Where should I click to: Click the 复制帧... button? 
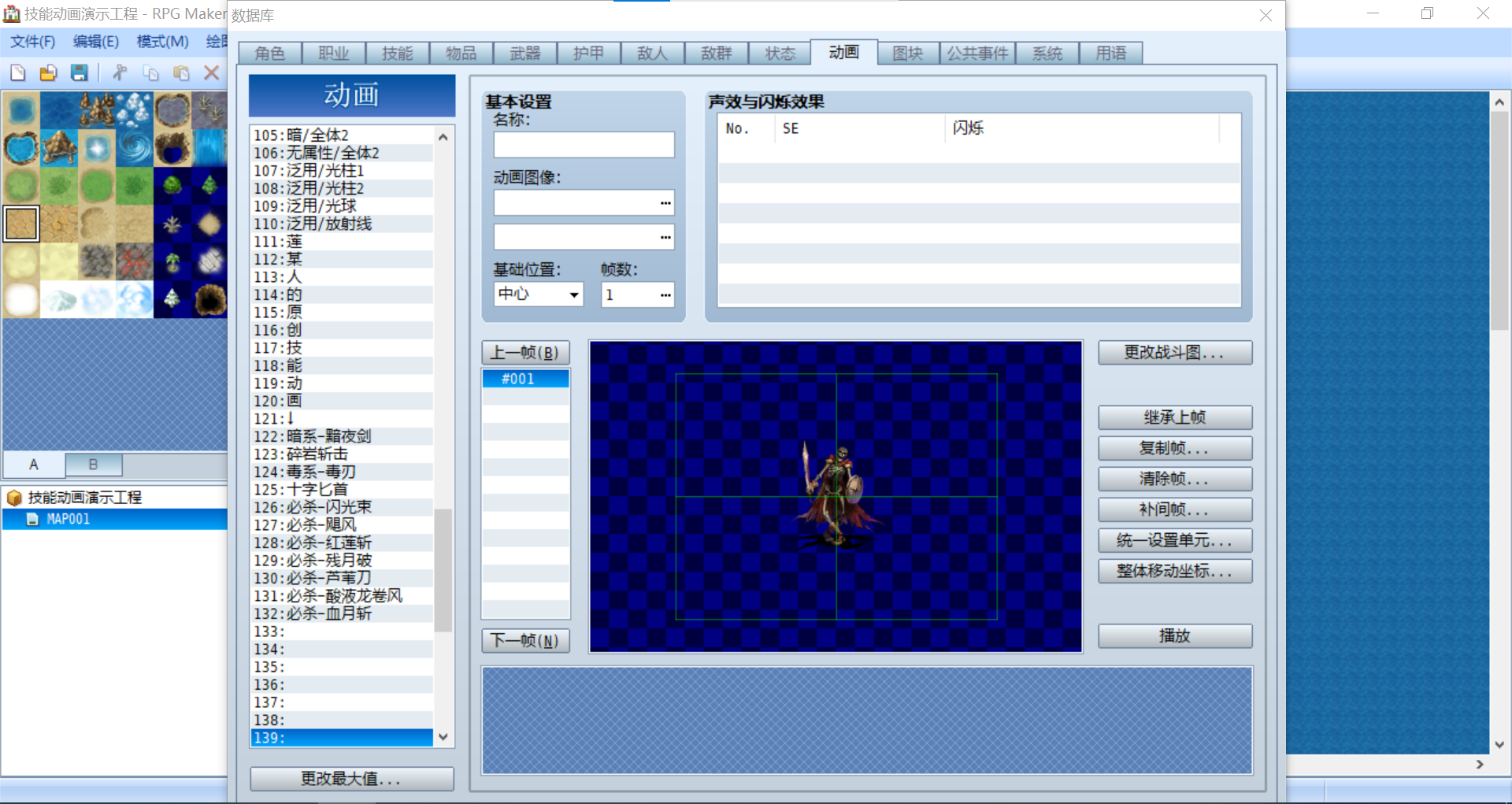point(1175,448)
